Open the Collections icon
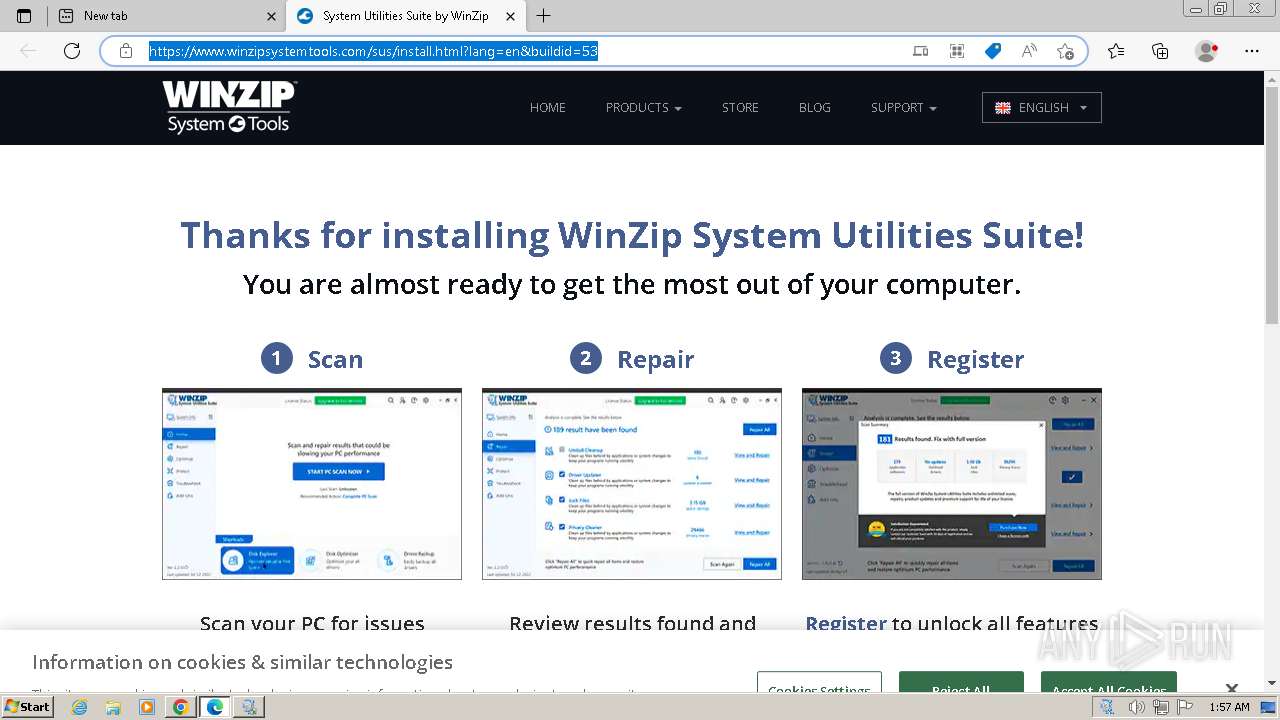The image size is (1280, 720). pos(1160,51)
